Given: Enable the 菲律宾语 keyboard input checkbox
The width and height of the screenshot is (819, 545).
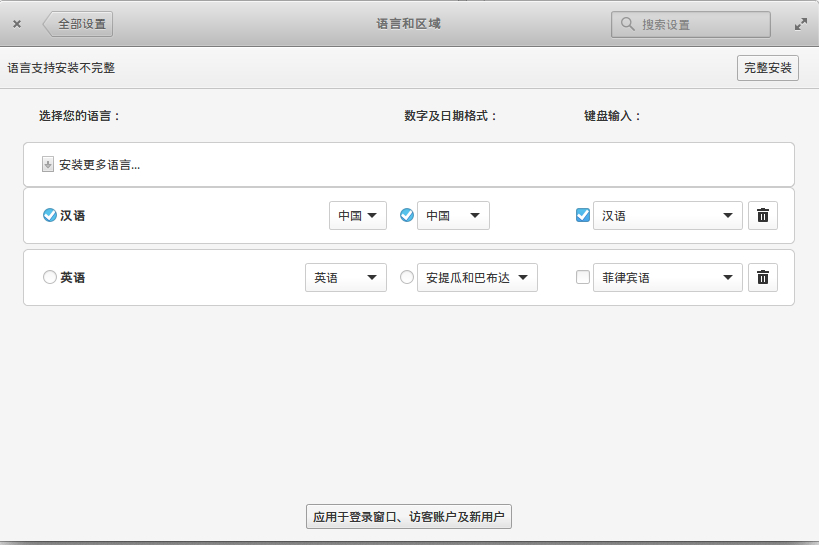Looking at the screenshot, I should [583, 277].
